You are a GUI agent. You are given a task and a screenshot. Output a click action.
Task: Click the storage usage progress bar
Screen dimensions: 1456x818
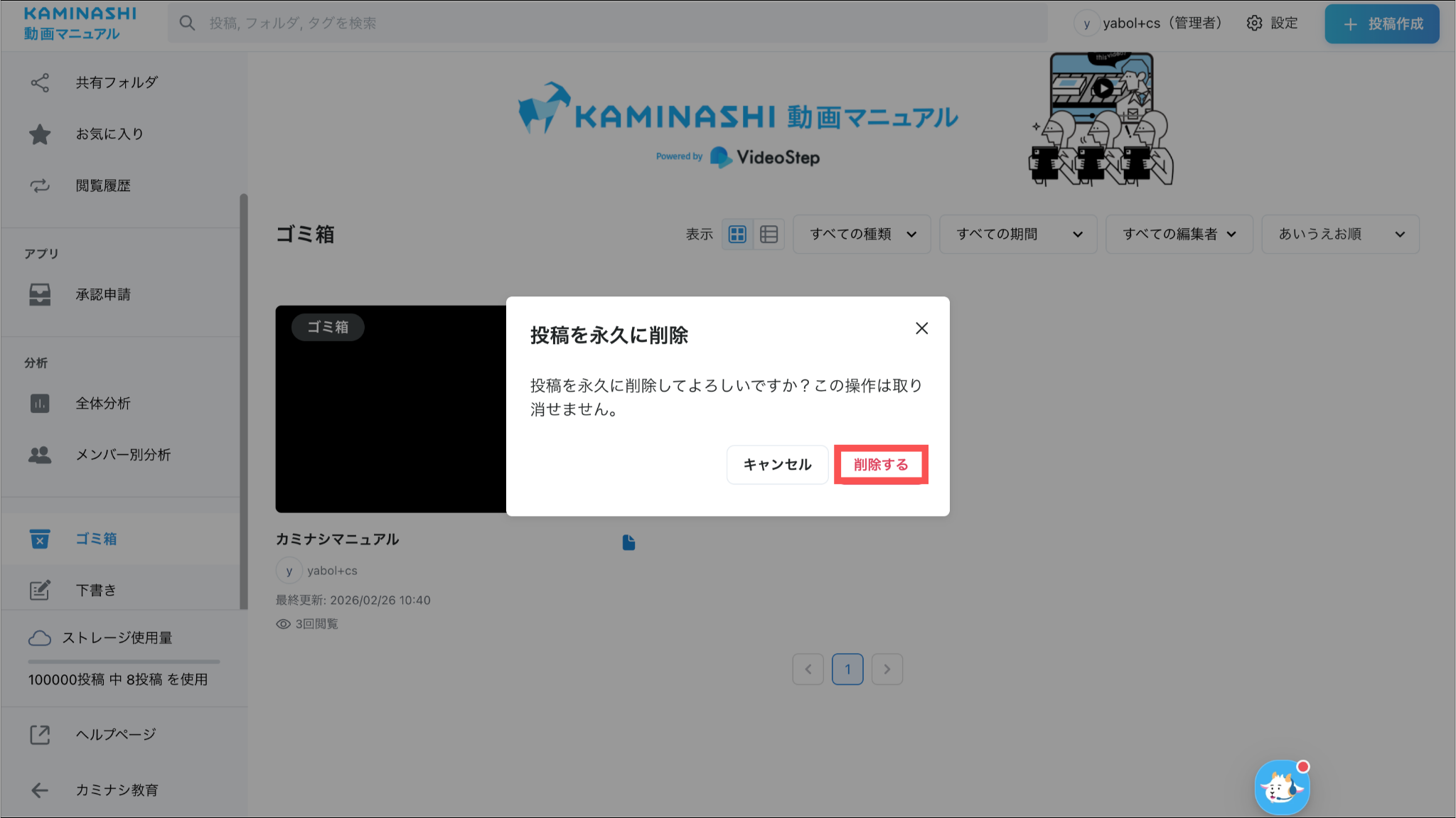124,662
